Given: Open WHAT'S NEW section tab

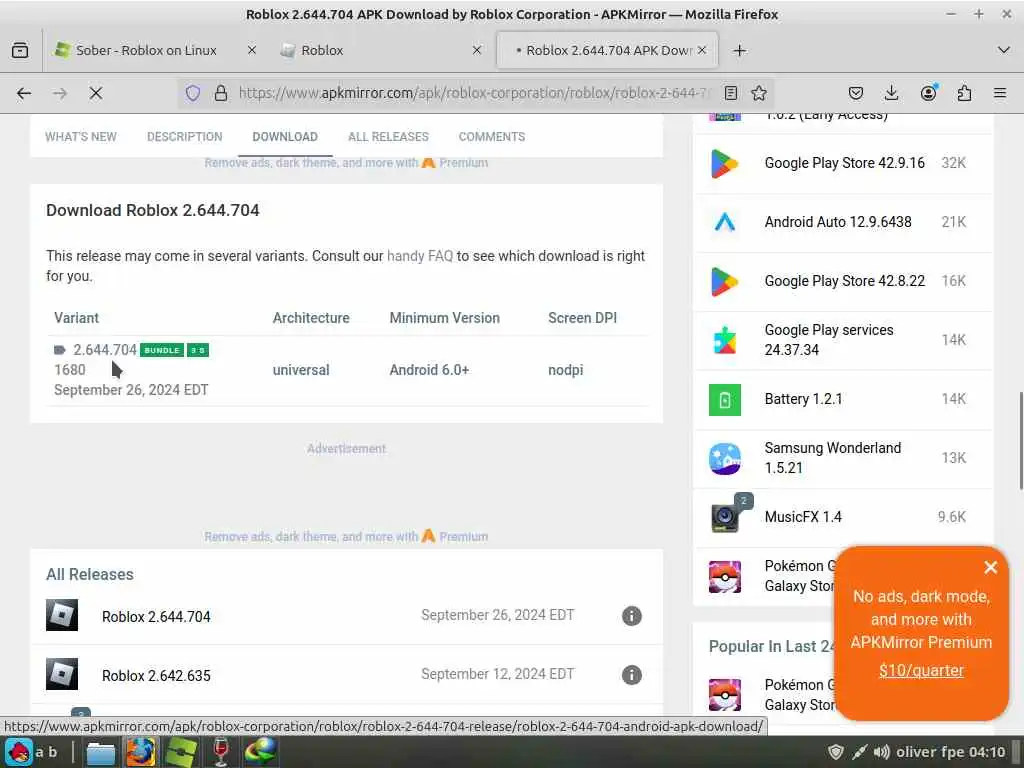Looking at the screenshot, I should point(81,136).
